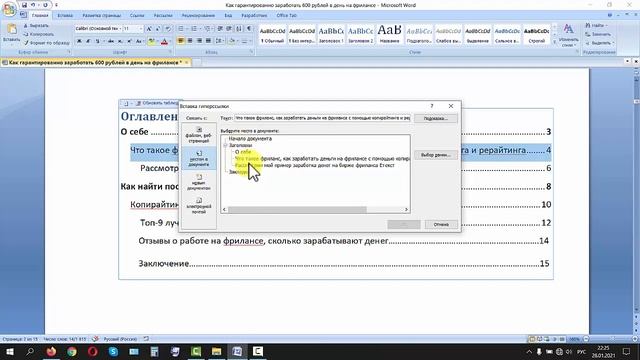Click Выбор рамки button in dialog
The width and height of the screenshot is (640, 360).
coord(436,155)
